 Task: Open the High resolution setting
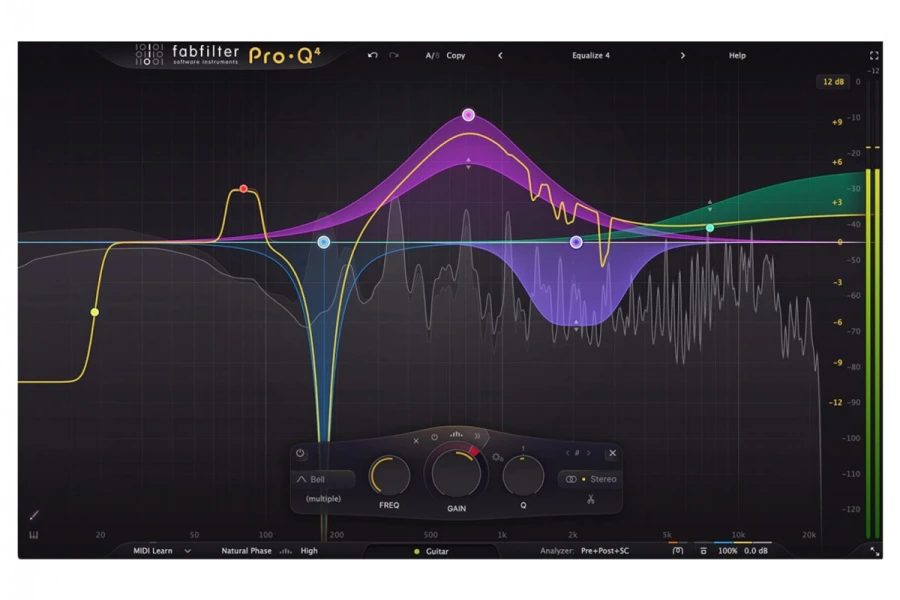(309, 551)
